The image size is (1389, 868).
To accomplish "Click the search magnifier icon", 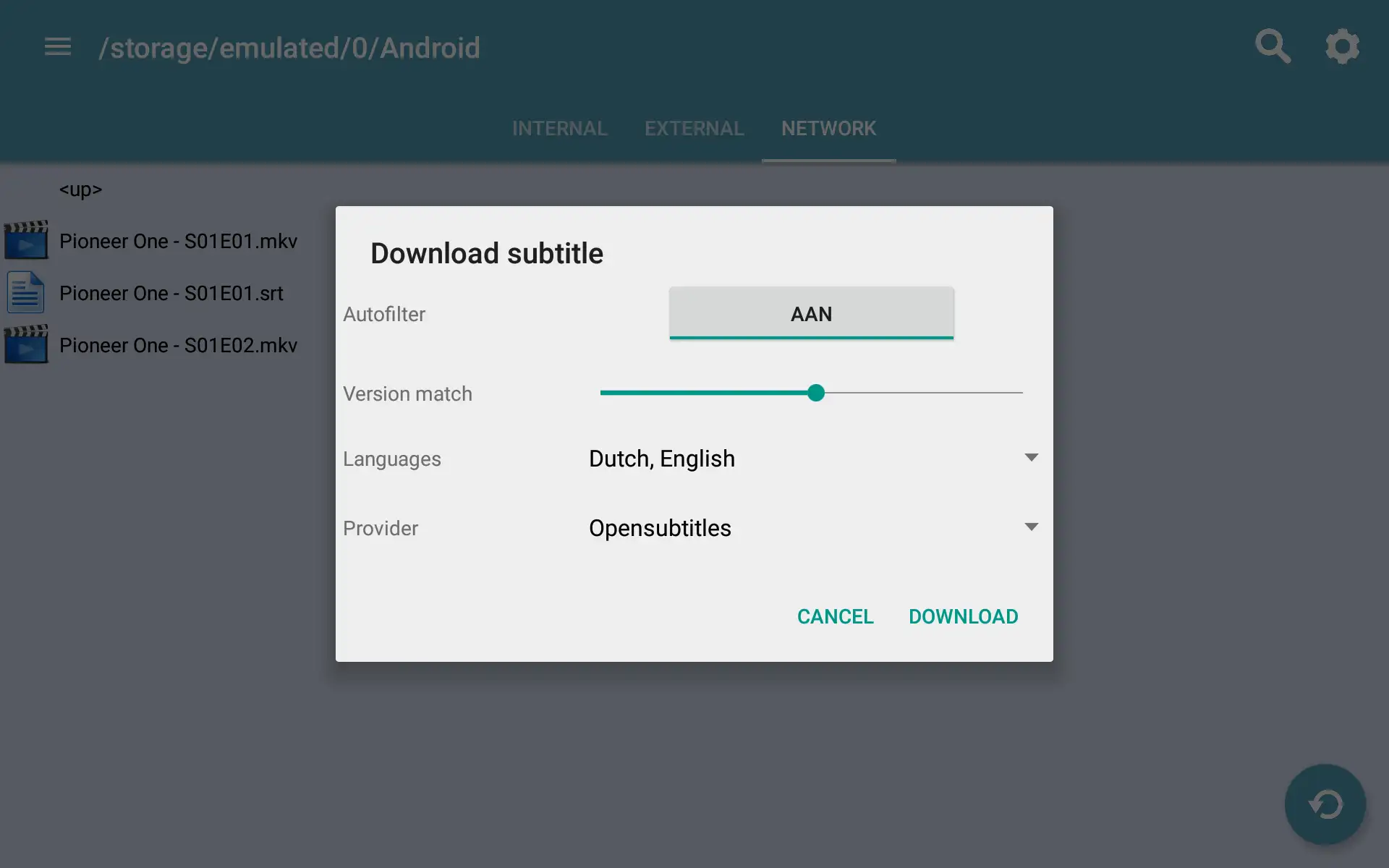I will coord(1273,47).
